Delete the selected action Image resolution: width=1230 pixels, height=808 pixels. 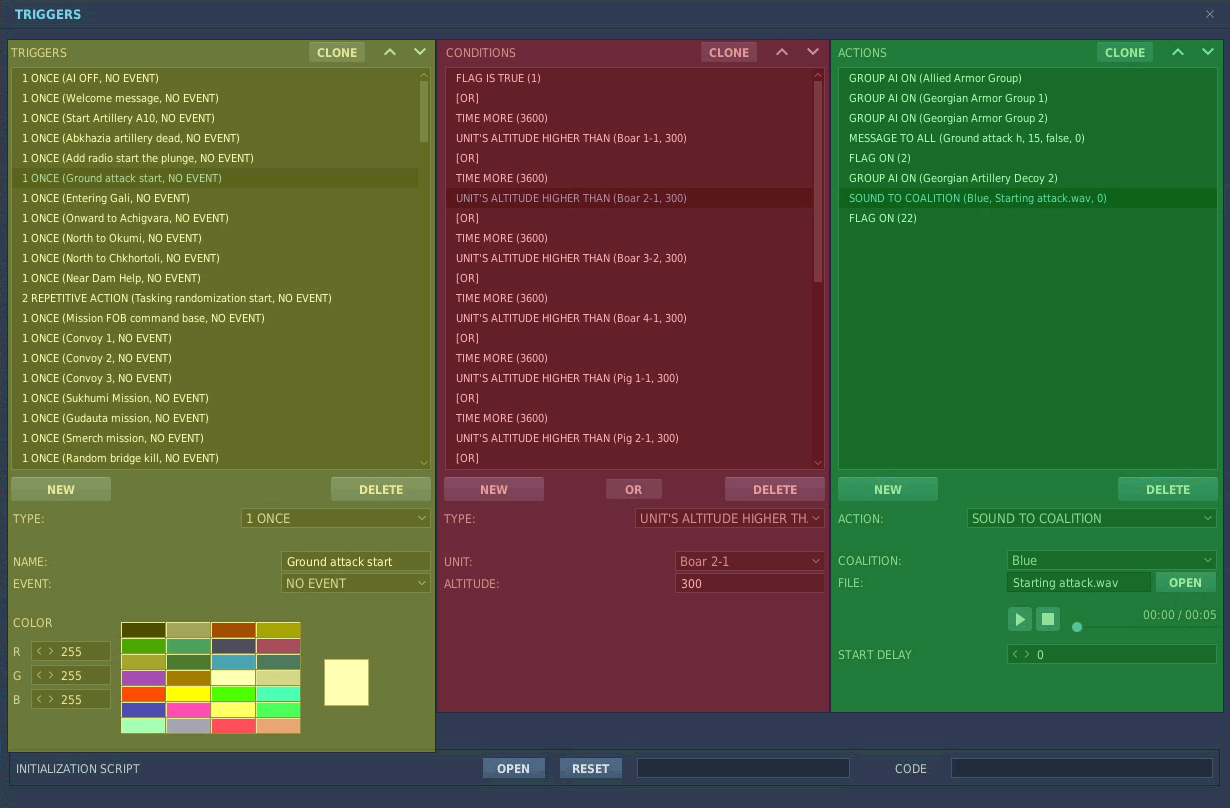1168,489
